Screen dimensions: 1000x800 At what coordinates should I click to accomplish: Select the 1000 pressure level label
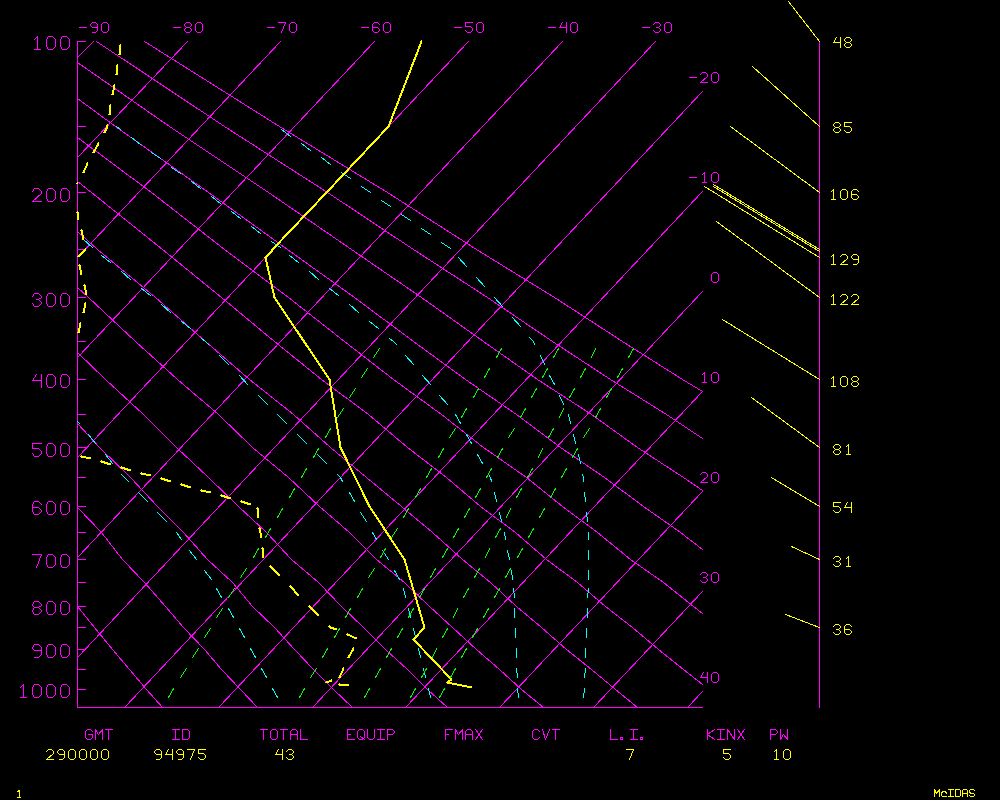(47, 691)
